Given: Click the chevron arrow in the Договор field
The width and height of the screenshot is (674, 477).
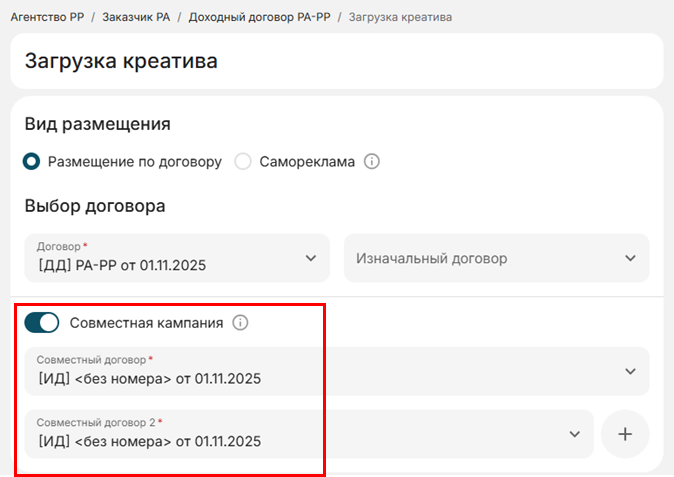Looking at the screenshot, I should (x=310, y=258).
